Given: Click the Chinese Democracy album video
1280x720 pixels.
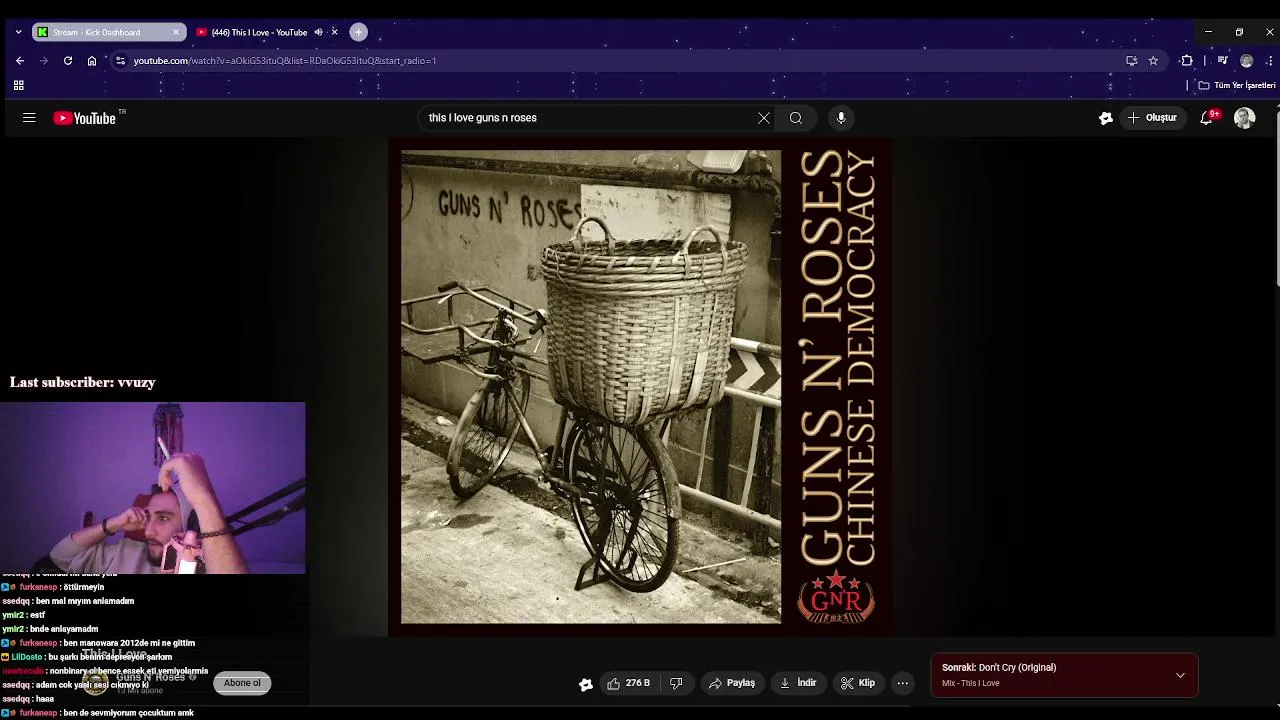Looking at the screenshot, I should [640, 387].
